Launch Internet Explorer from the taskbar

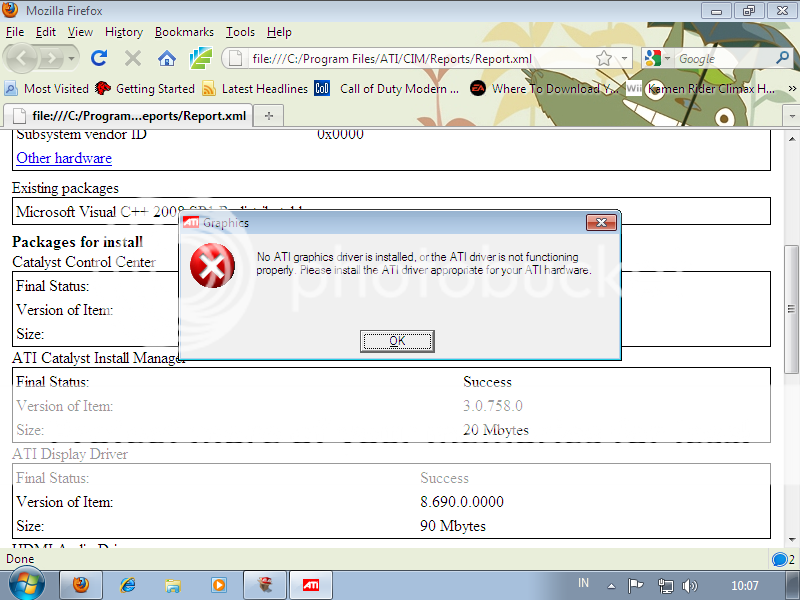coord(126,585)
